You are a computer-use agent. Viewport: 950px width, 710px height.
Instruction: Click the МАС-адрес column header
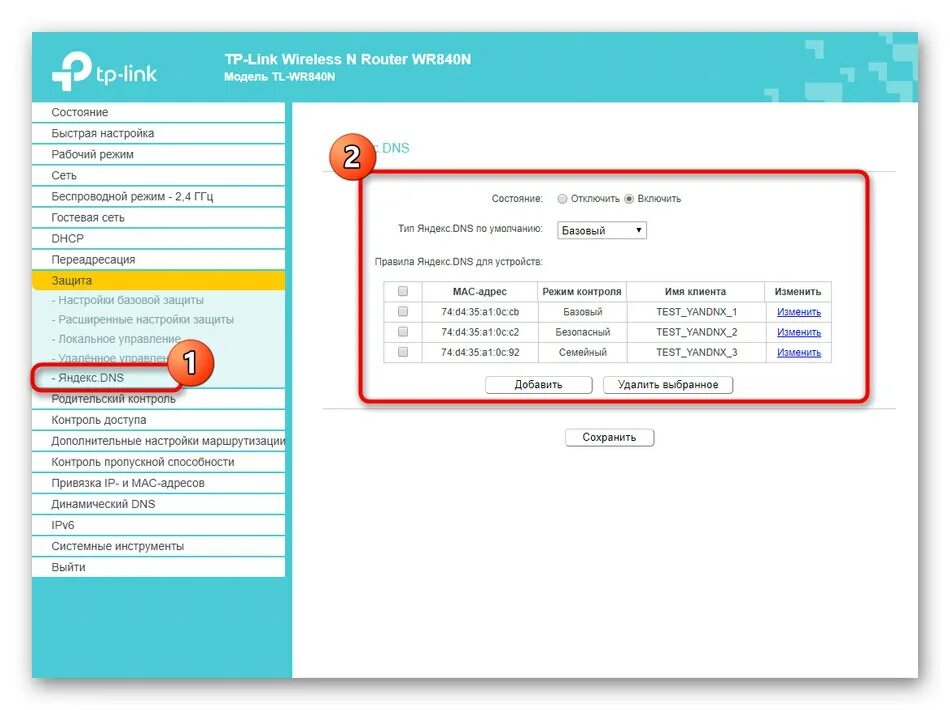pyautogui.click(x=480, y=291)
